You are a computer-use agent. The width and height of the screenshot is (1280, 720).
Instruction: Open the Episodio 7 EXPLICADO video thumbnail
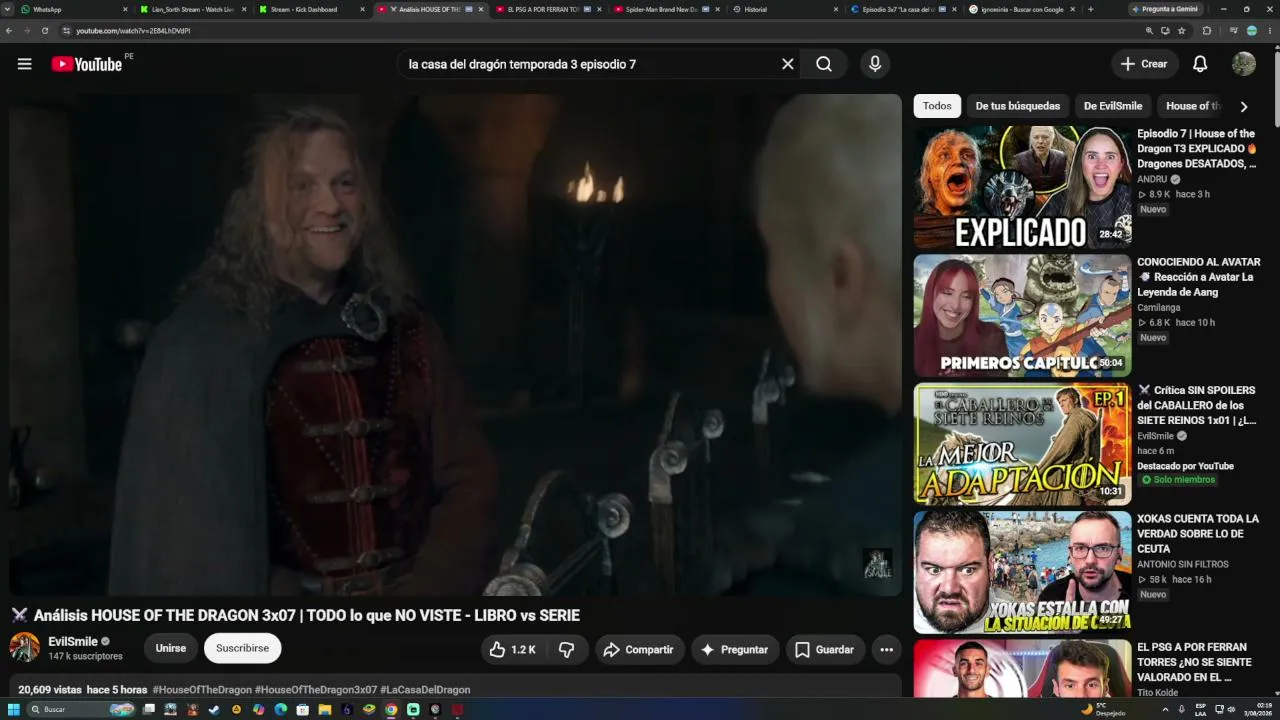[1022, 187]
